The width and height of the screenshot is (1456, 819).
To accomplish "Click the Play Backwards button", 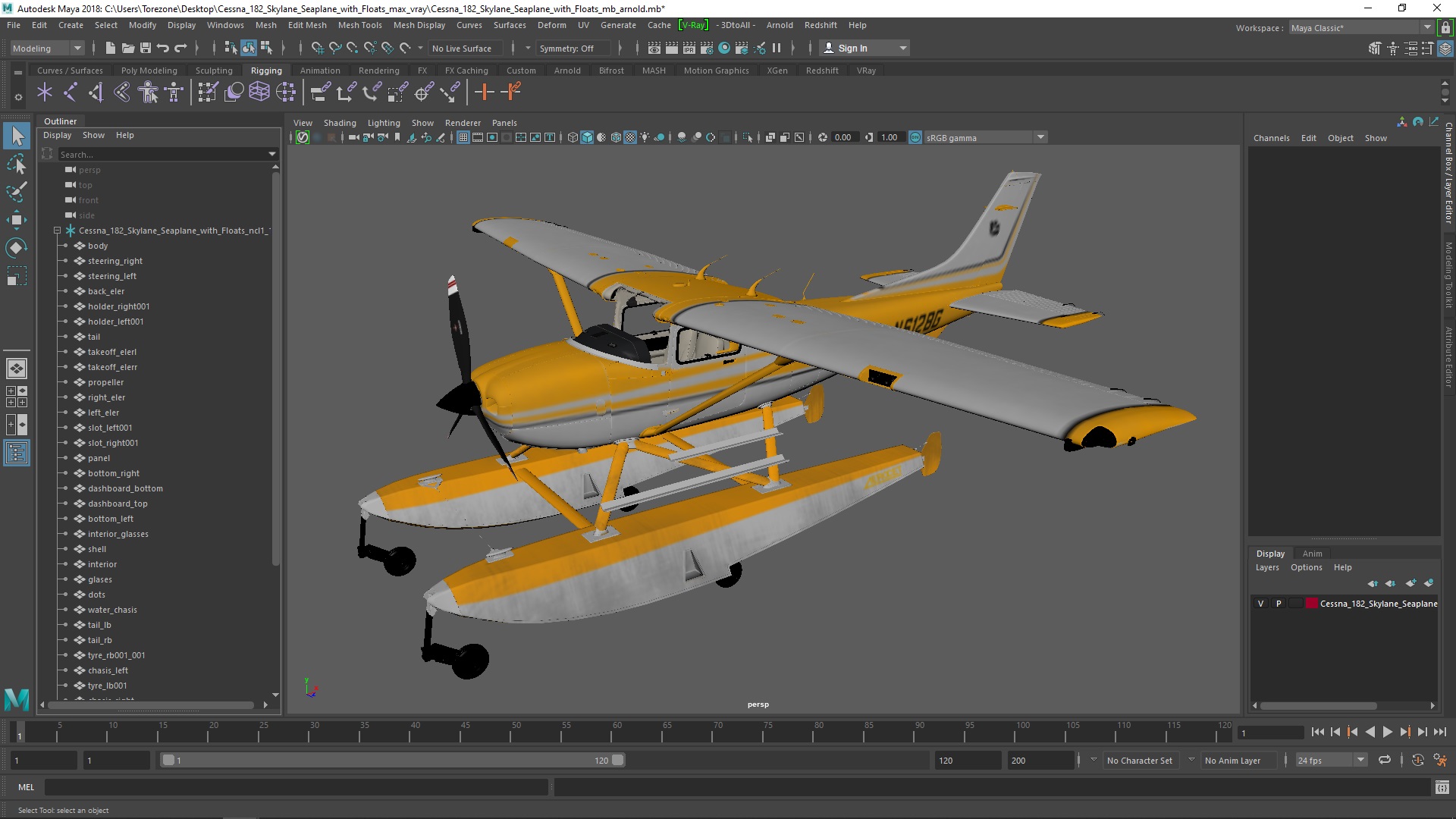I will [1370, 732].
